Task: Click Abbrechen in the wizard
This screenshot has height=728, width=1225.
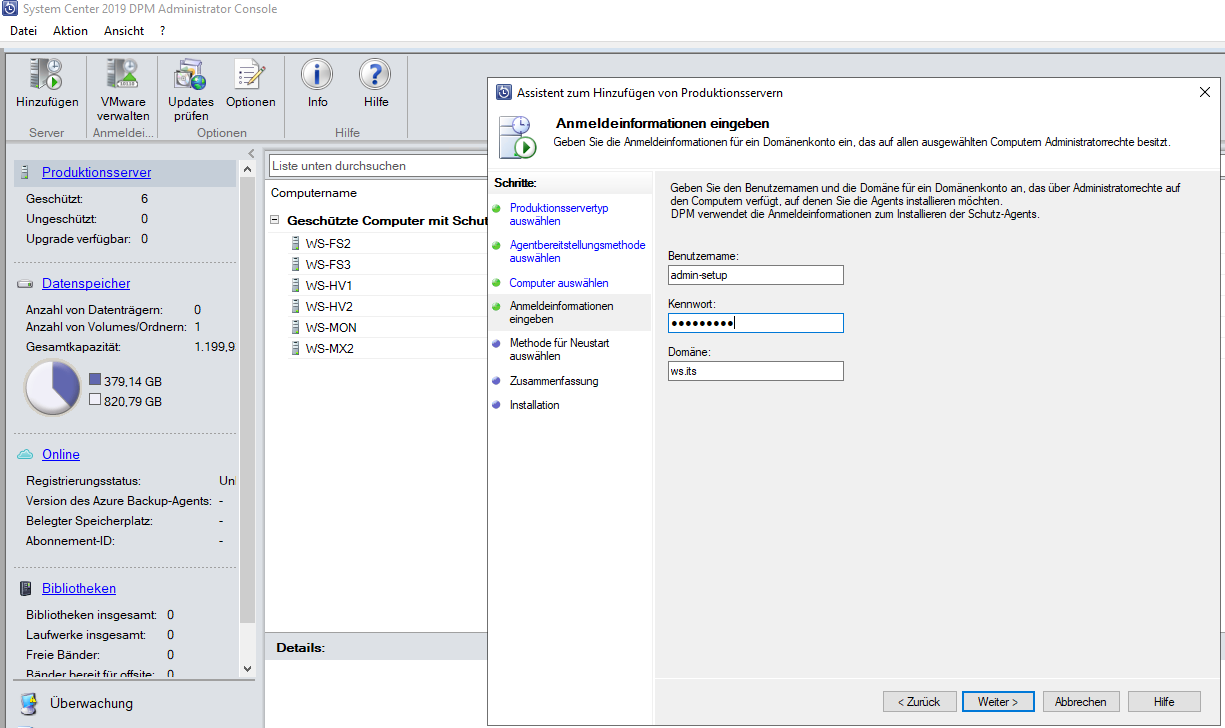Action: point(1081,702)
